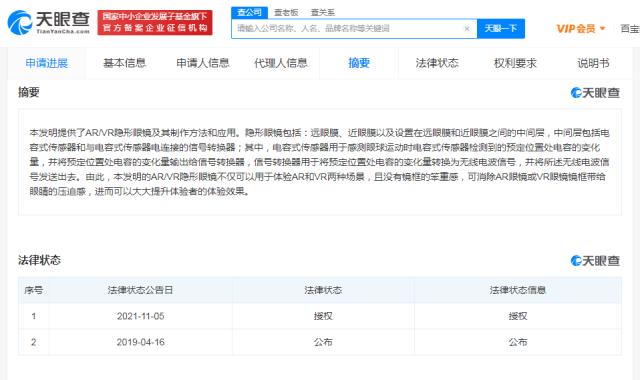This screenshot has width=640, height=380.
Task: Click the 摘要 section heading
Action: 29,92
